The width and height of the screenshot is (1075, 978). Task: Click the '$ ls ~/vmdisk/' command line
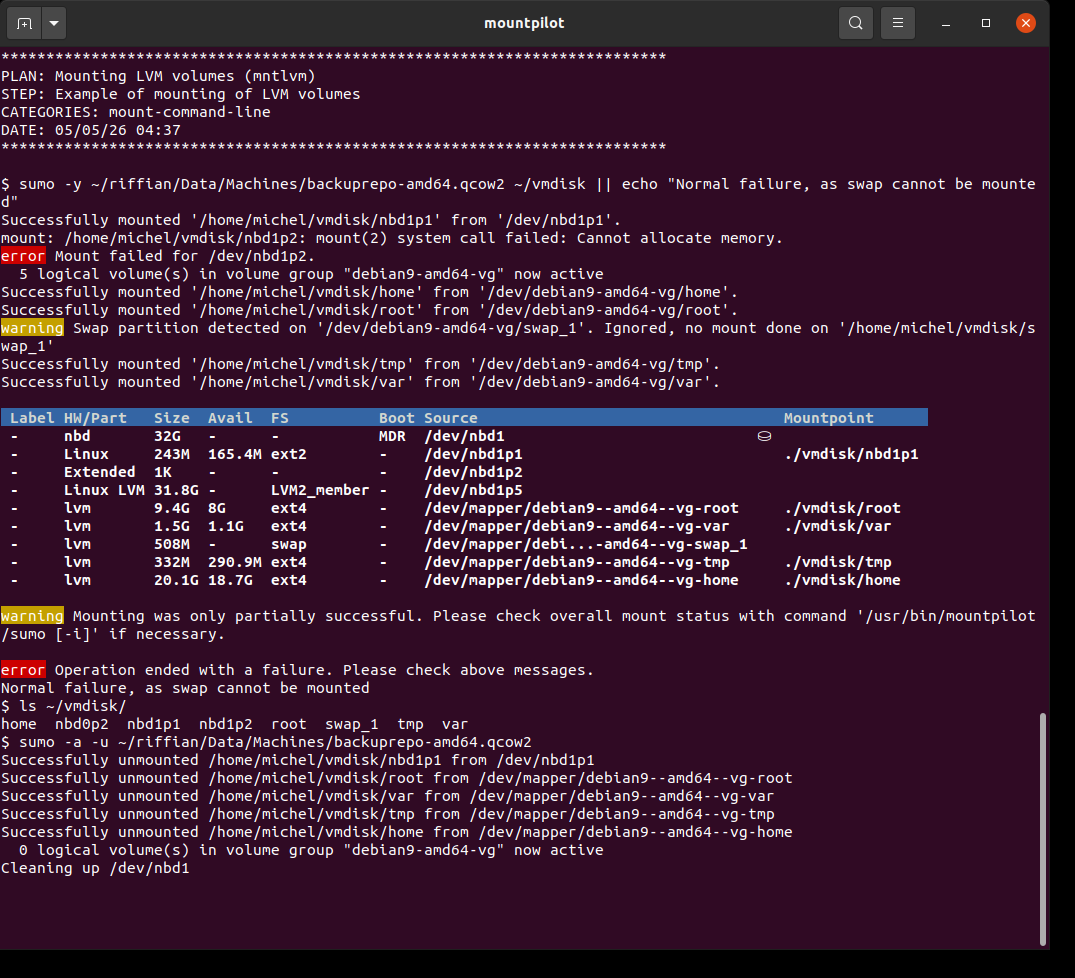click(64, 706)
